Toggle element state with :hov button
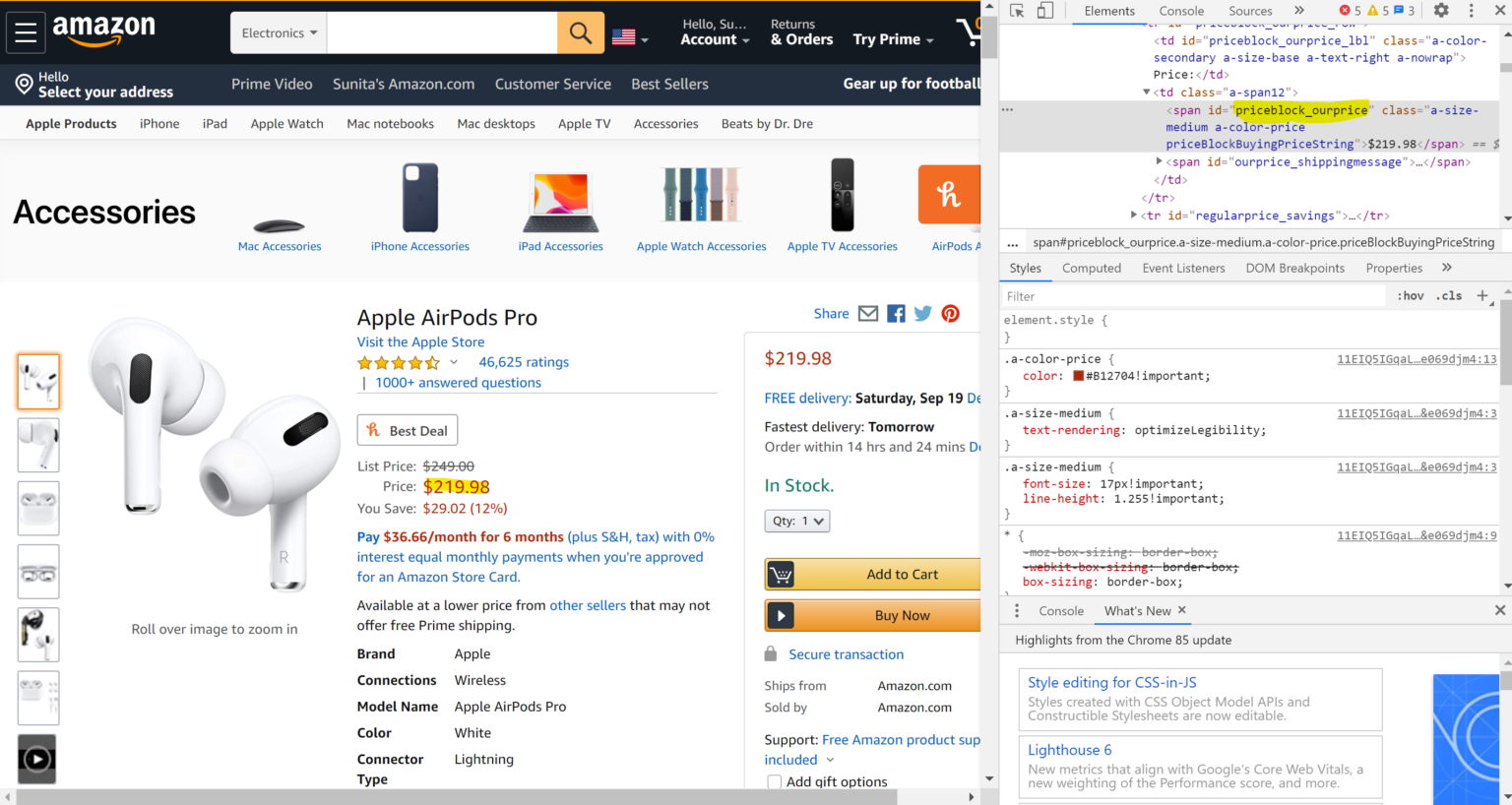This screenshot has width=1512, height=805. pos(1410,295)
